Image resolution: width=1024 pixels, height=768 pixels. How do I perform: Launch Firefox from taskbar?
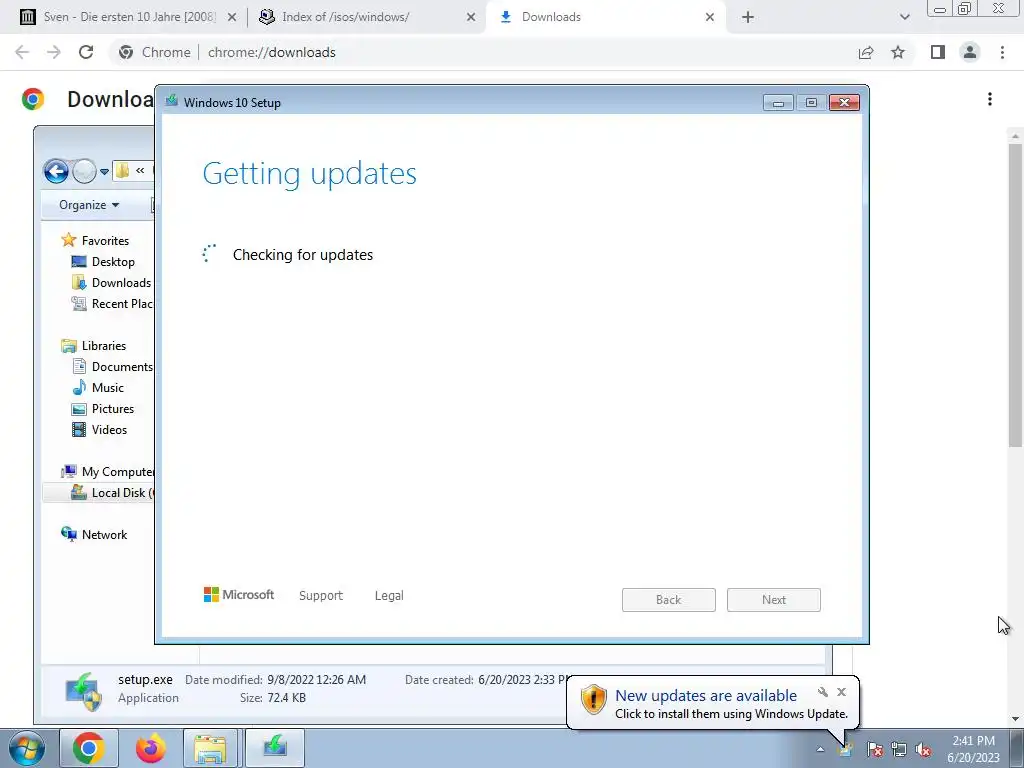click(x=150, y=748)
